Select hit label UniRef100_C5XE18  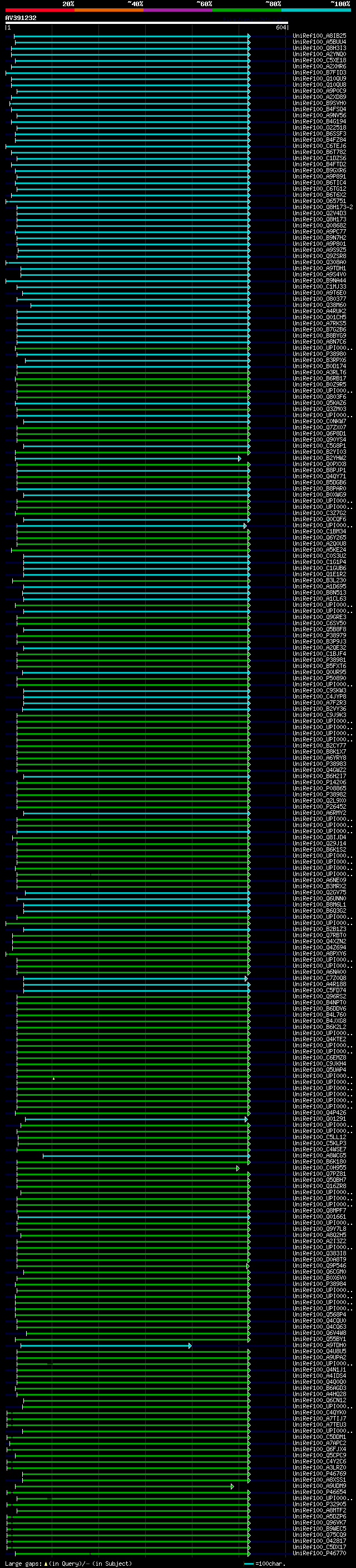pyautogui.click(x=319, y=60)
